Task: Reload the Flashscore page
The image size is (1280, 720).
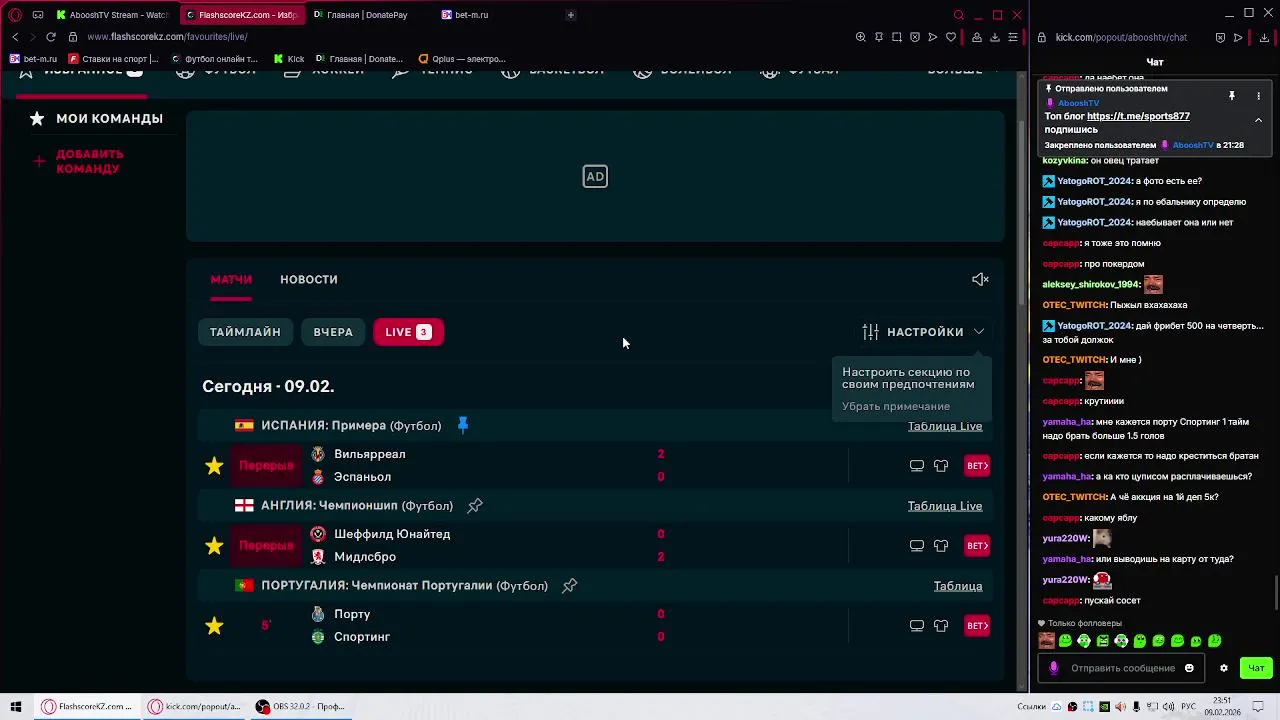Action: click(x=51, y=37)
